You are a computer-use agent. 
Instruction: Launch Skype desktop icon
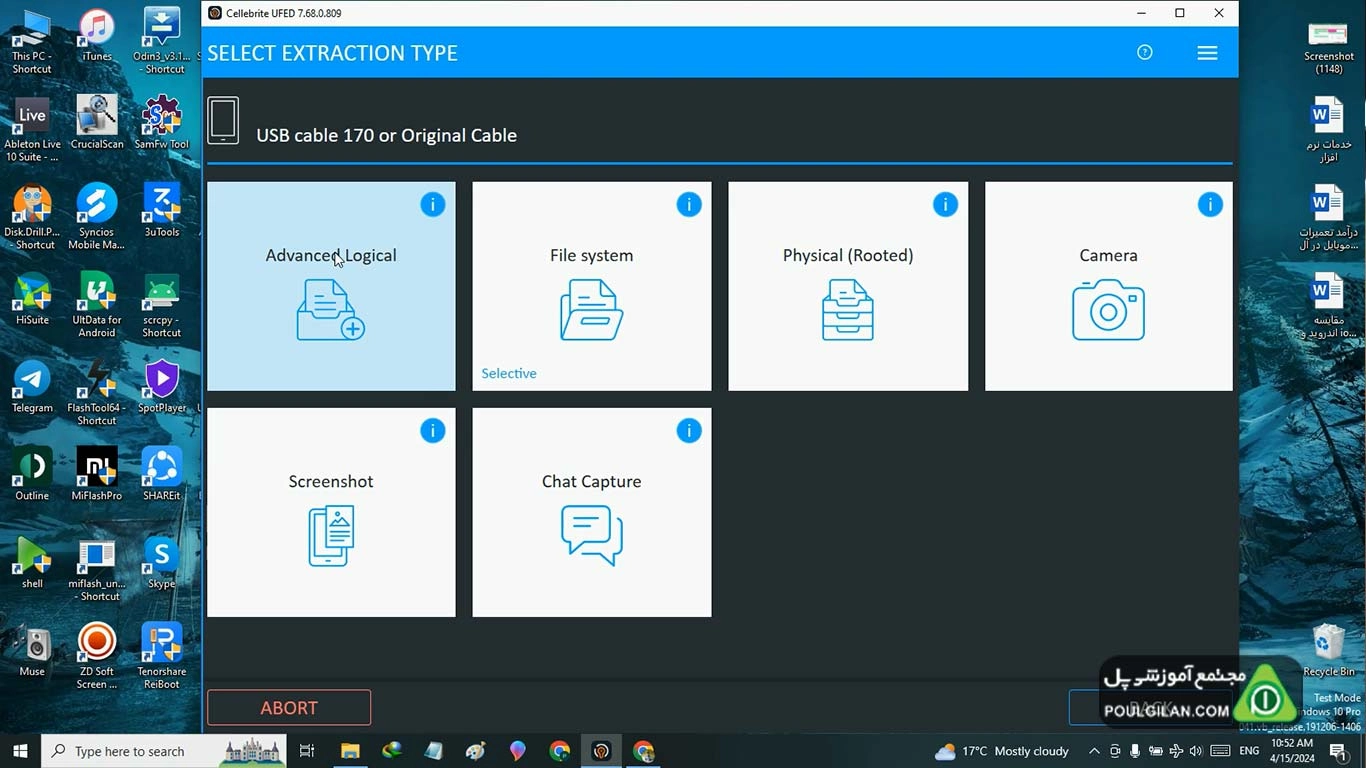[x=162, y=562]
